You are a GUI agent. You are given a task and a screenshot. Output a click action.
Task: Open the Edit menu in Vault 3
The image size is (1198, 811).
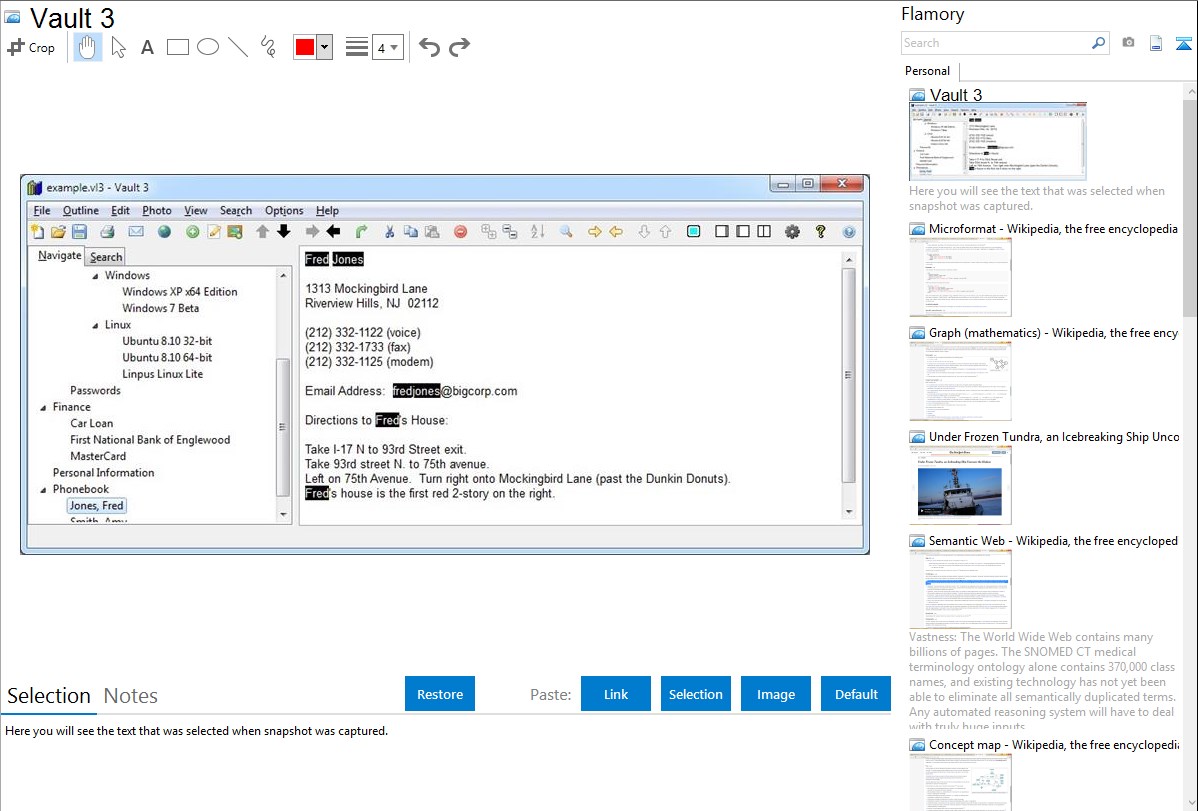(120, 211)
